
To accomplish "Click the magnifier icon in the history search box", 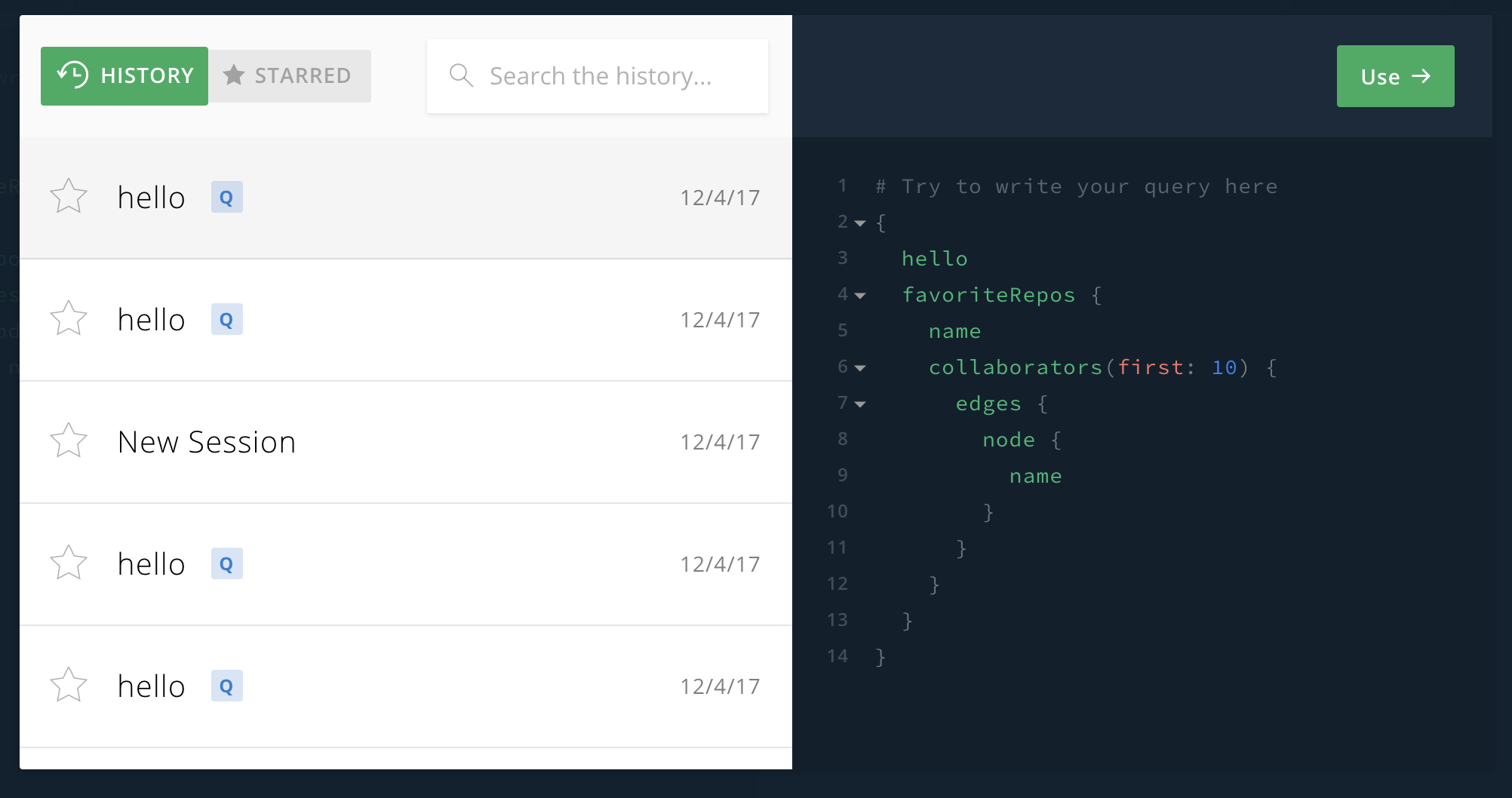I will [461, 75].
